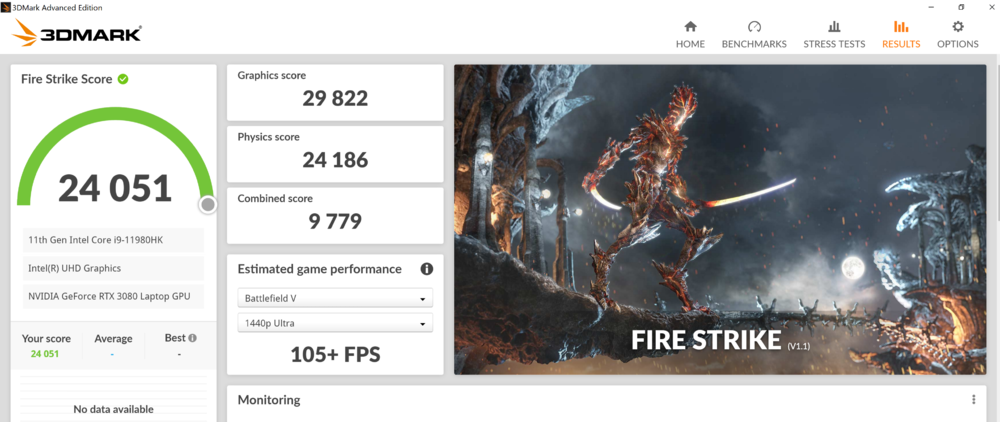Switch to the STRESS TESTS tab label

click(x=834, y=44)
